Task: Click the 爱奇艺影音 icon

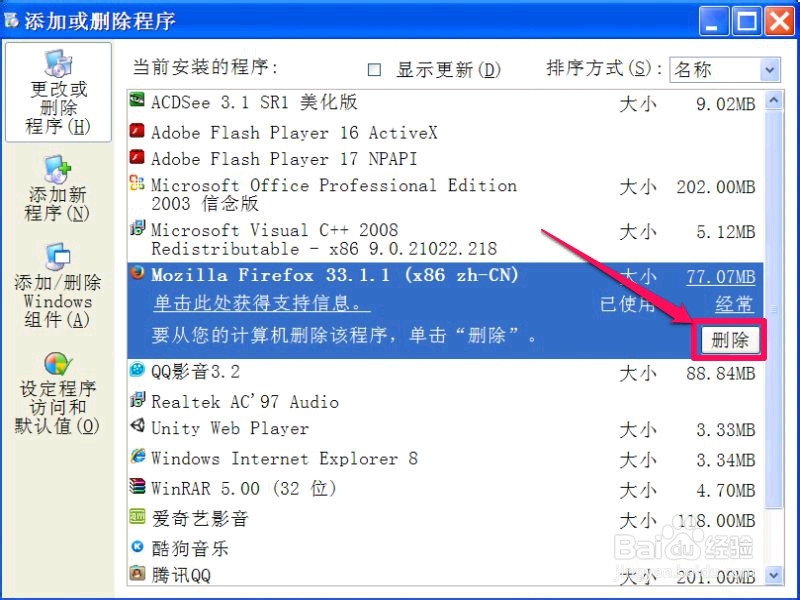Action: [137, 516]
